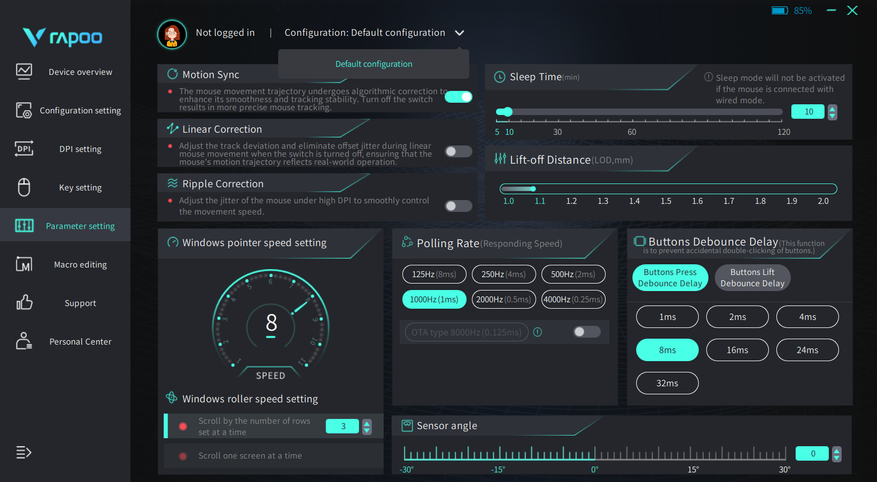
Task: Click the Windows roller speed icon
Action: pyautogui.click(x=172, y=398)
